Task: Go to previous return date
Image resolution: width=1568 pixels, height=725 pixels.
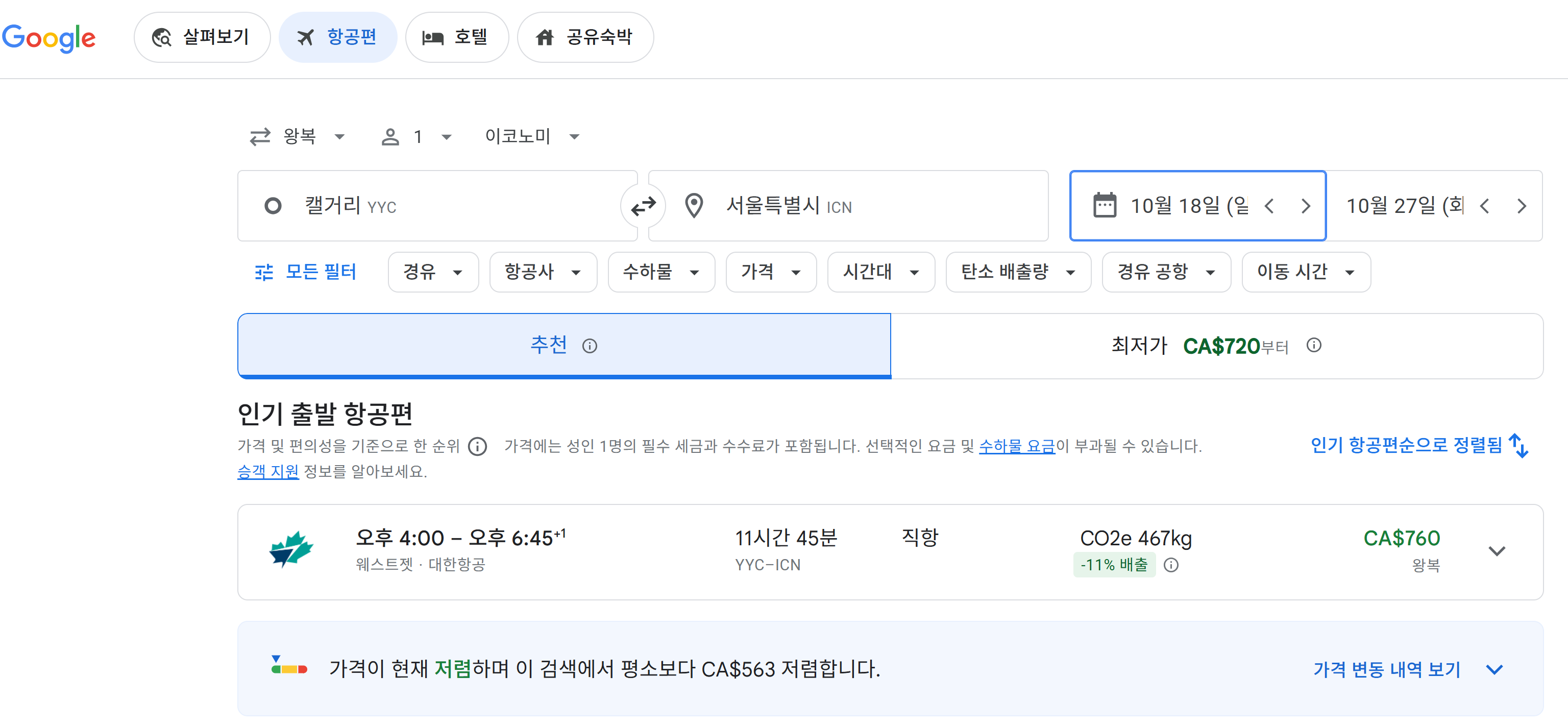Action: click(1485, 206)
